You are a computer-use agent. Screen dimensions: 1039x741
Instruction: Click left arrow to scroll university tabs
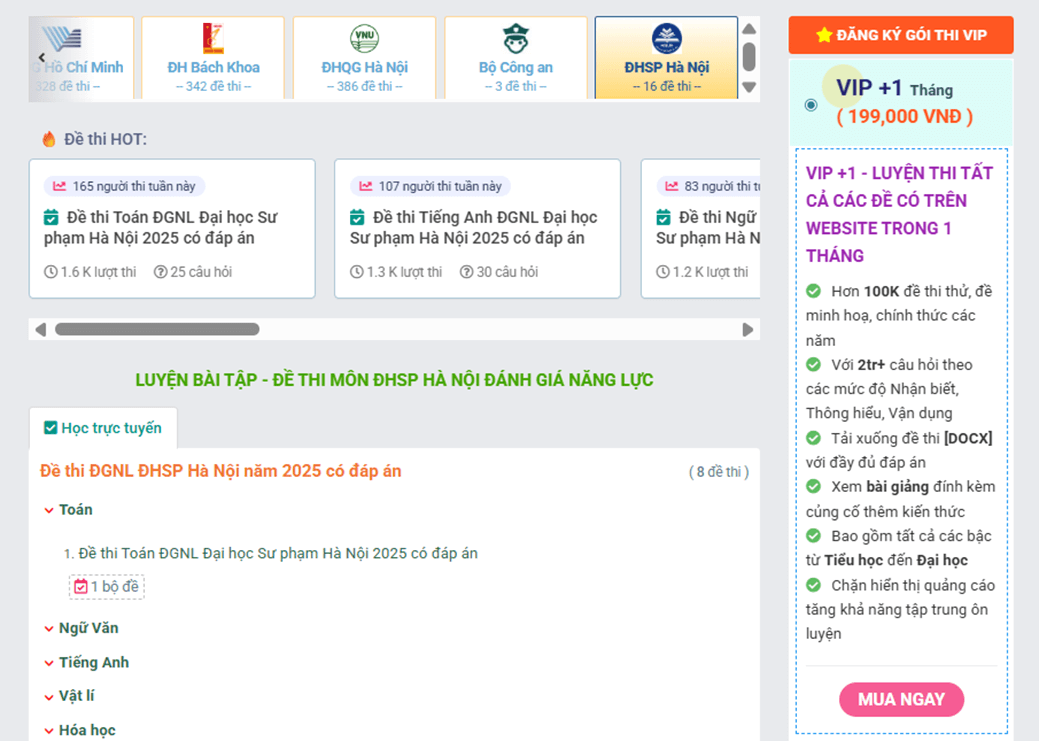point(41,58)
